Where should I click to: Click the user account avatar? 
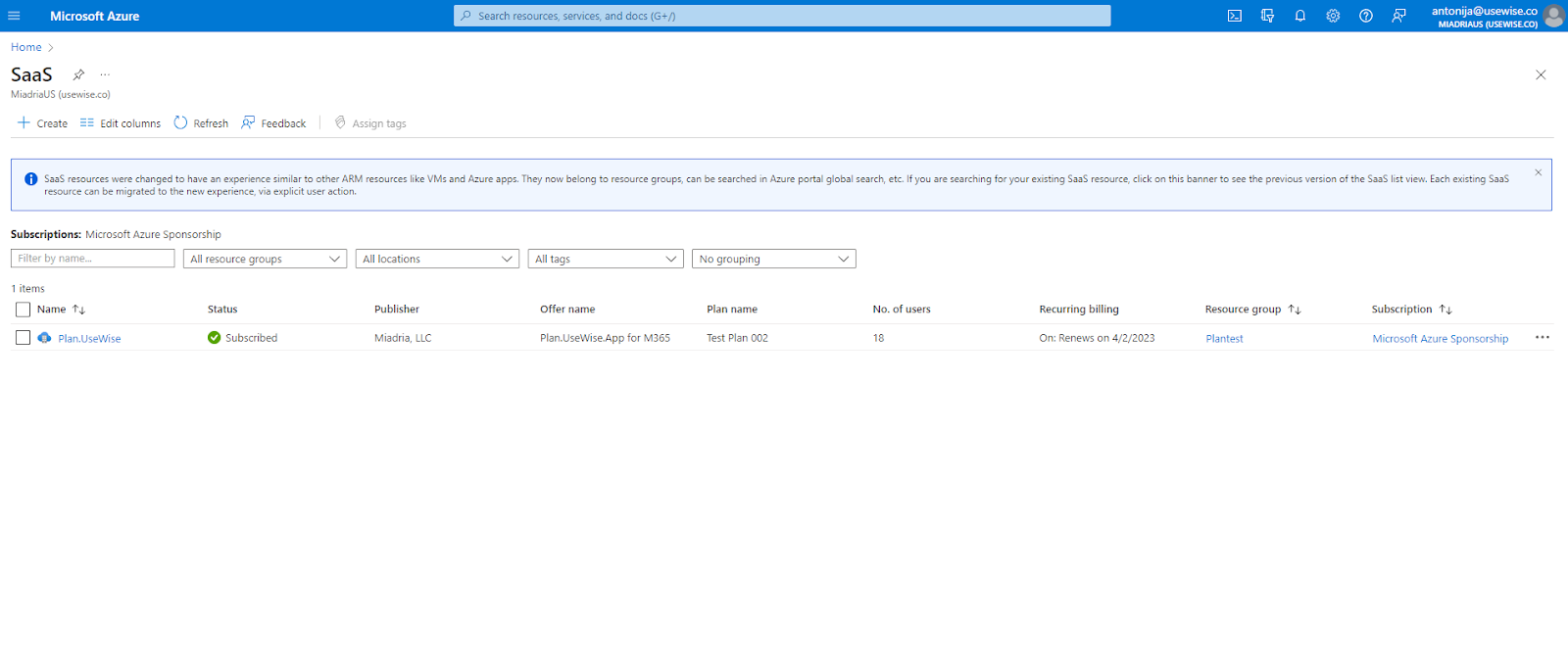tap(1553, 16)
